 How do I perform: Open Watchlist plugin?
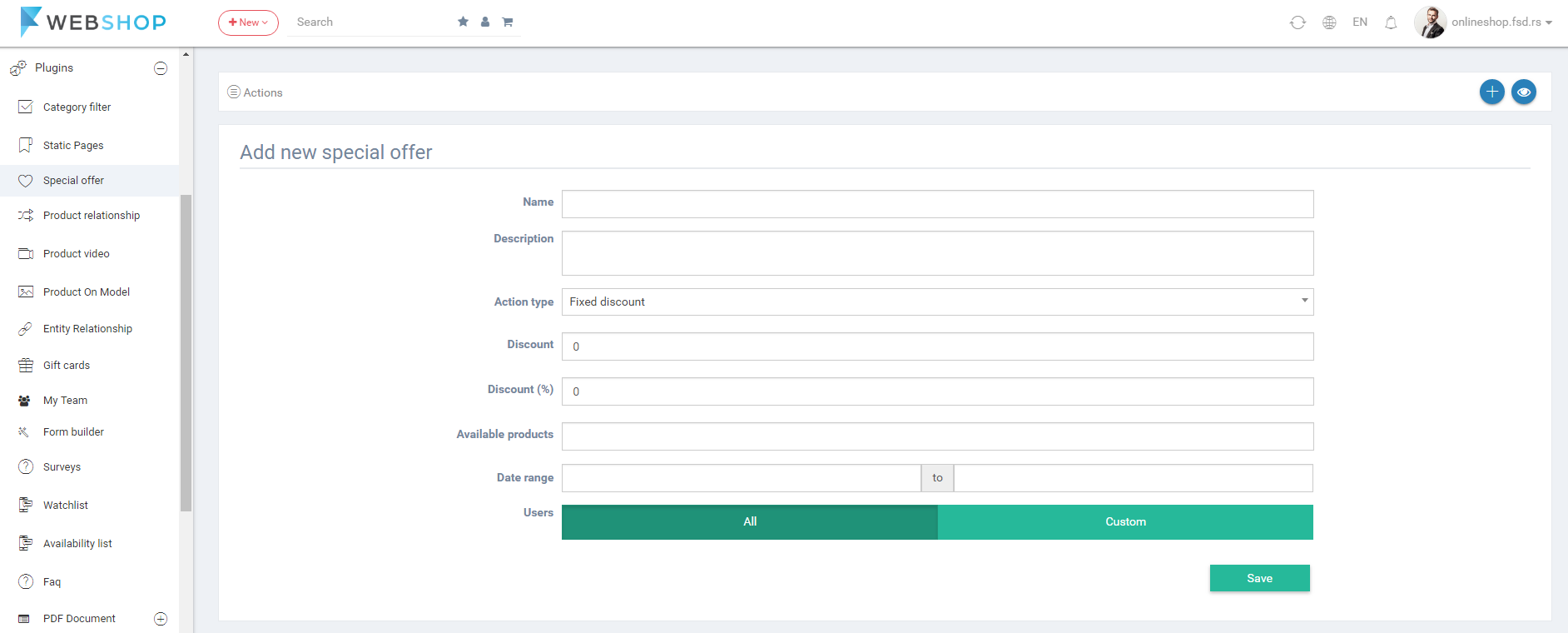tap(66, 505)
